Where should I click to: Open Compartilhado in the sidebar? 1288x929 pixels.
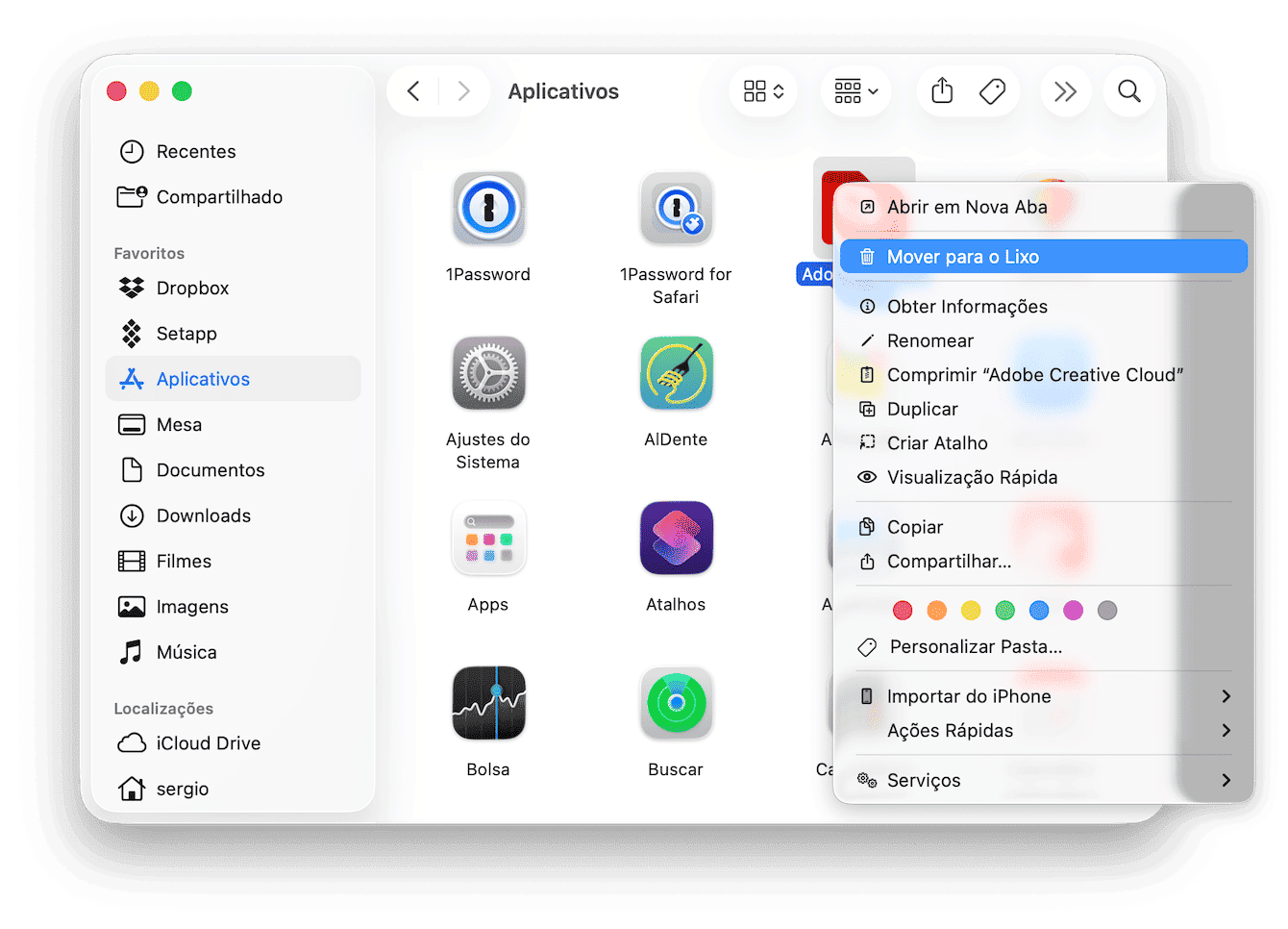(x=234, y=196)
